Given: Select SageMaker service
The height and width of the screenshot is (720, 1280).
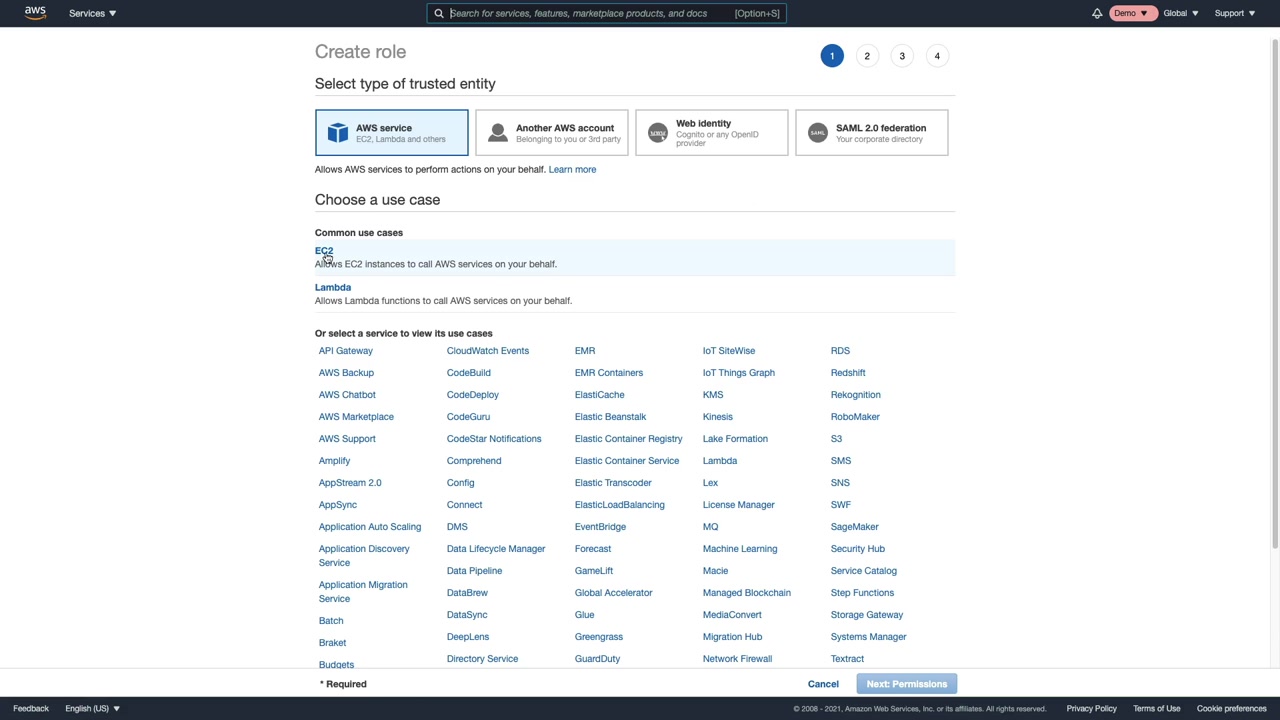Looking at the screenshot, I should [855, 527].
